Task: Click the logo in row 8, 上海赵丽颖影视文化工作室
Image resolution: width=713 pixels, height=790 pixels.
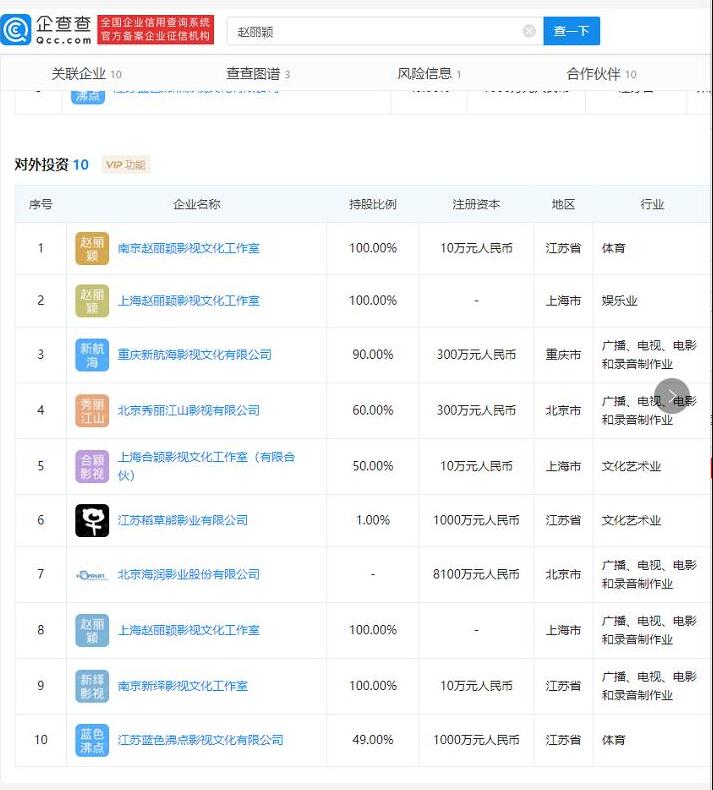Action: [x=92, y=630]
